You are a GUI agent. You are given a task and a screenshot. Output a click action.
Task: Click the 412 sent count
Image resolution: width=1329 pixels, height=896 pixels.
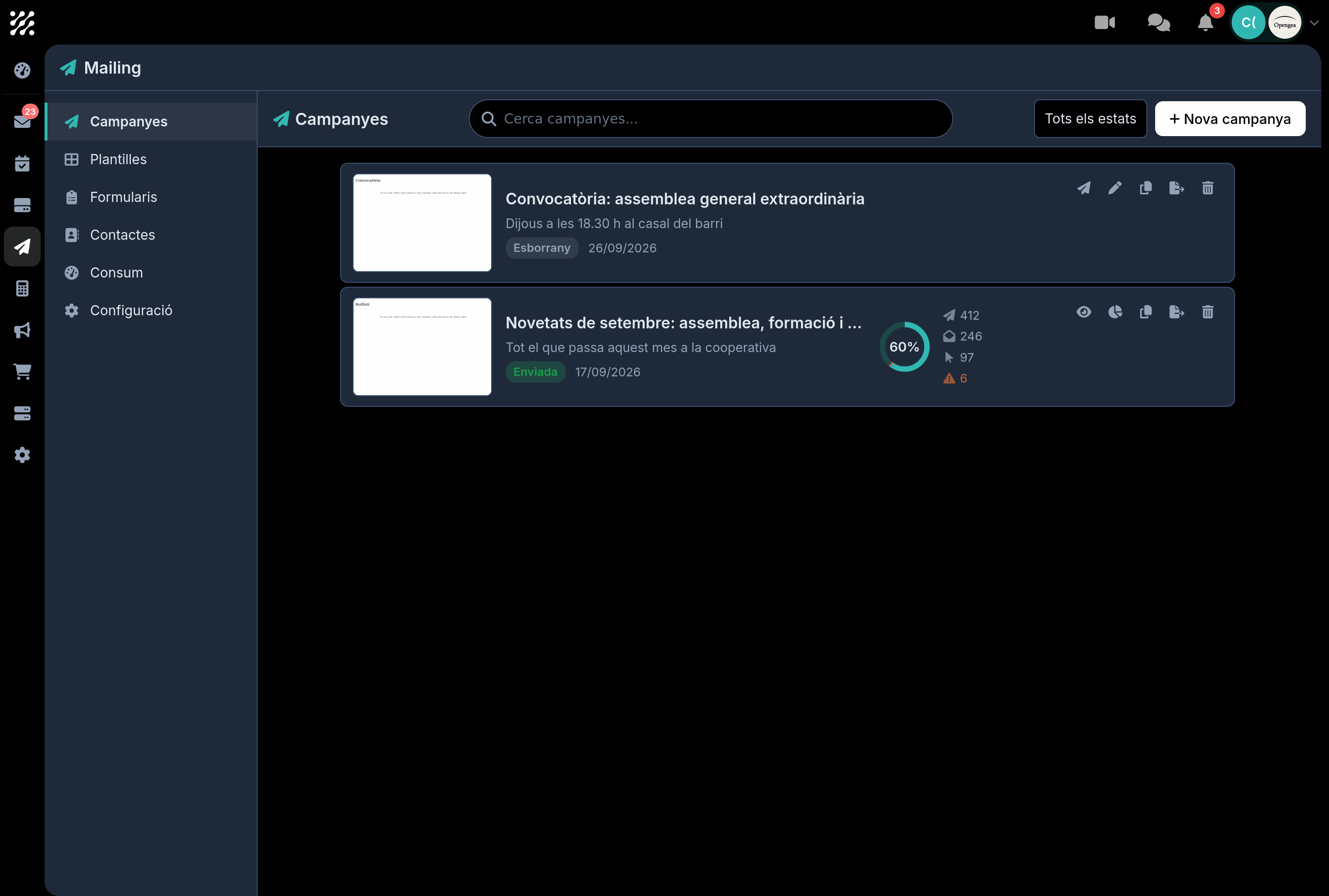point(961,315)
